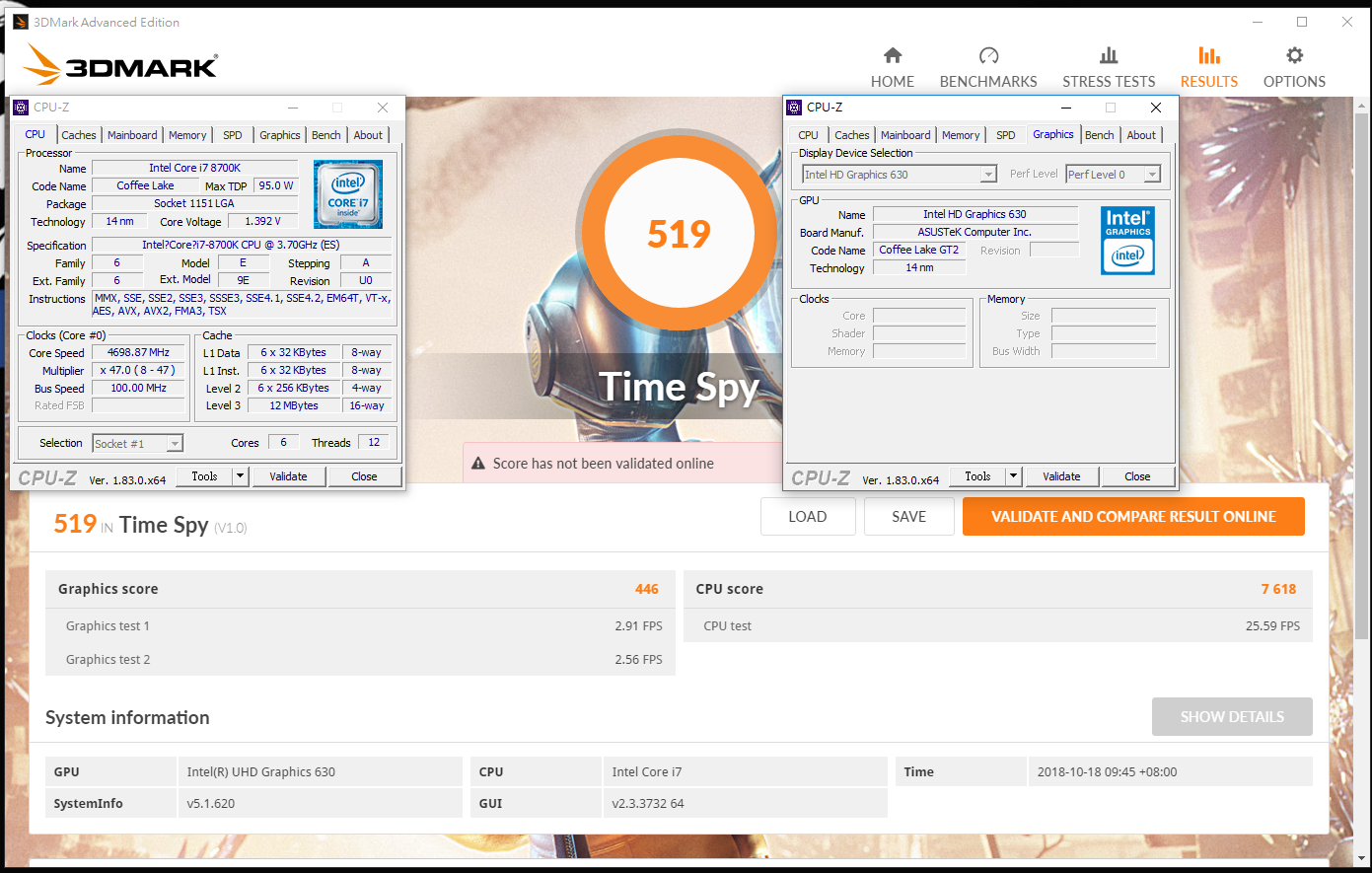Screen dimensions: 1372x873
Task: Click right CPU-Z window title icon
Action: [x=794, y=108]
